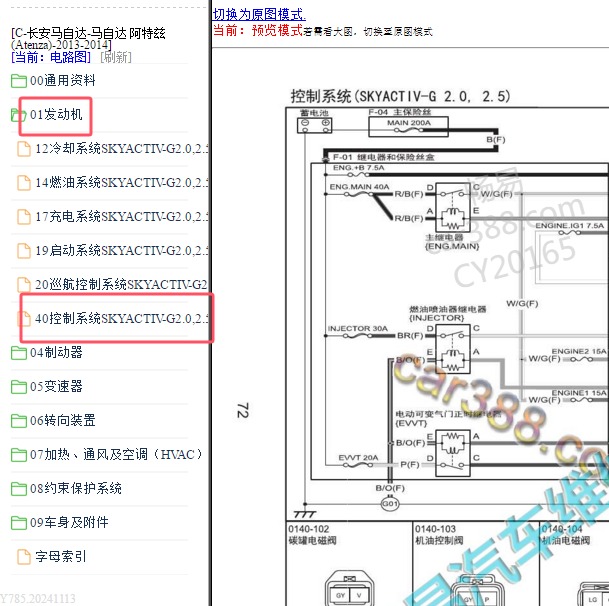Click file icon for 20巡航控制系统
The image size is (609, 606).
point(24,285)
